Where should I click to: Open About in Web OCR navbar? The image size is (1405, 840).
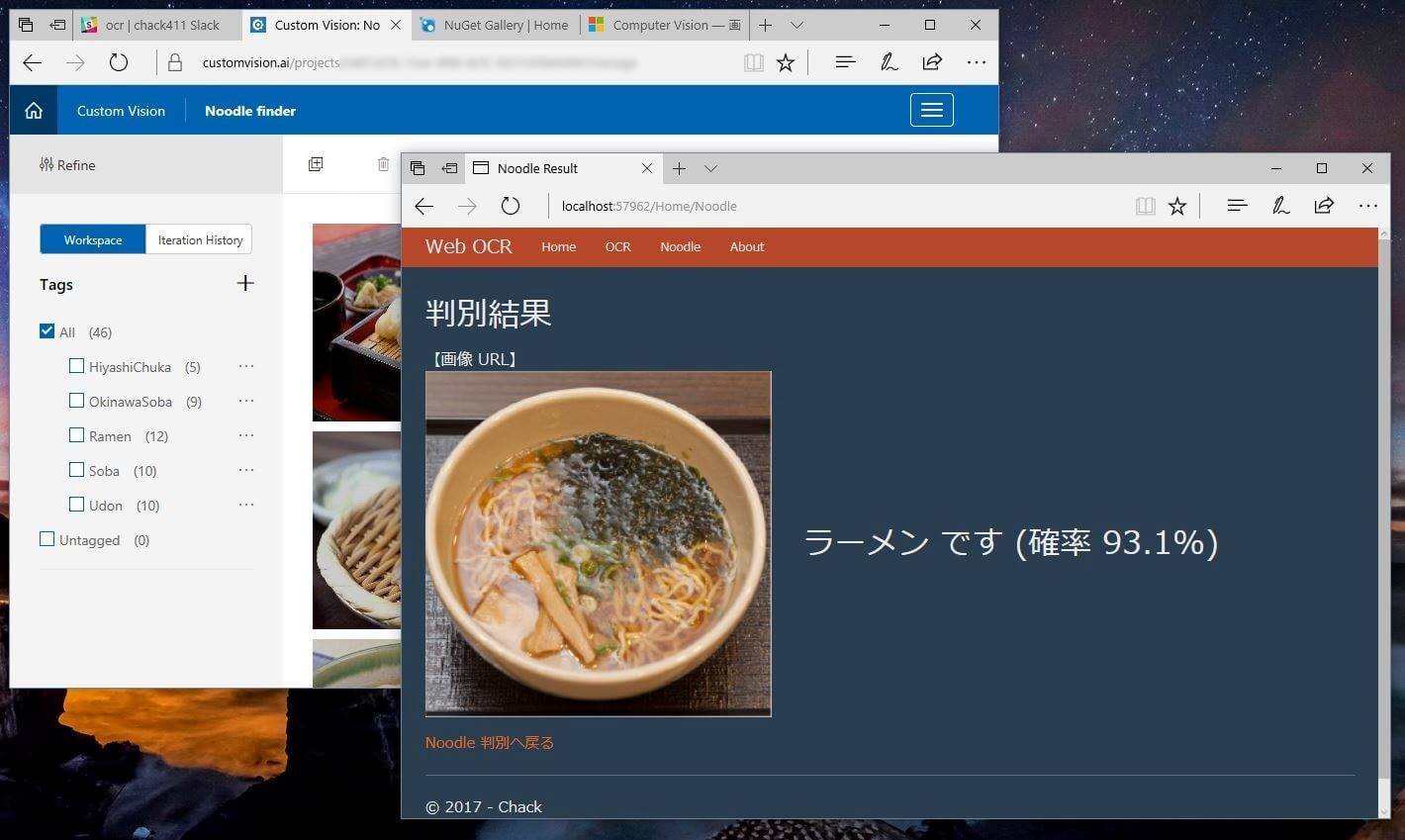[x=747, y=247]
